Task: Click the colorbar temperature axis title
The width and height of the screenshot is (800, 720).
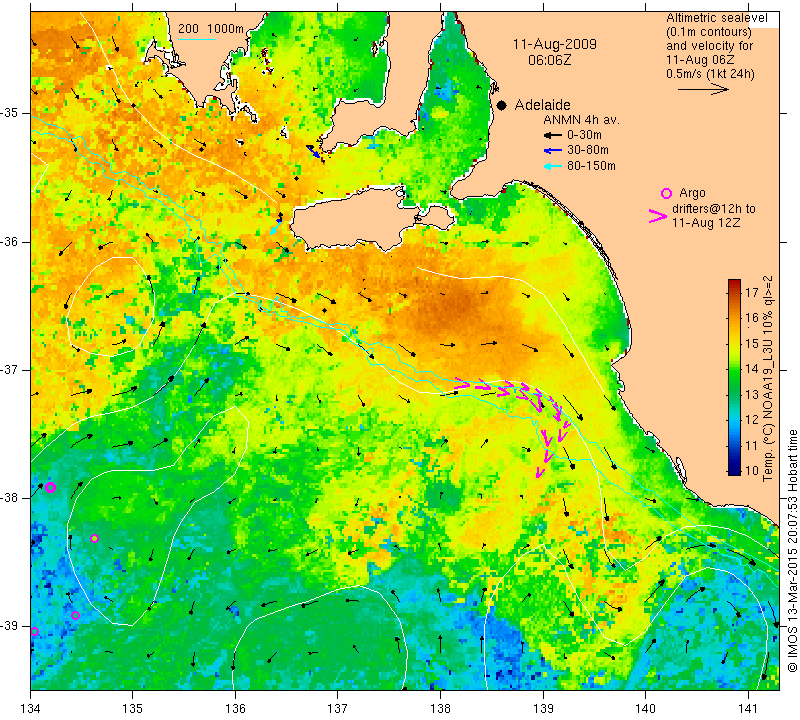Action: pyautogui.click(x=768, y=378)
